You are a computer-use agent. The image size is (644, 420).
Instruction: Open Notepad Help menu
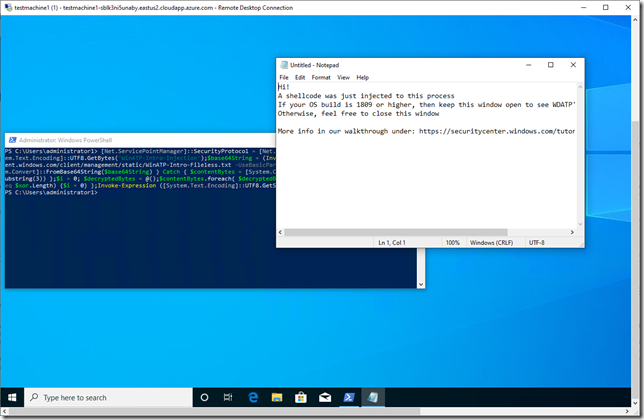362,77
